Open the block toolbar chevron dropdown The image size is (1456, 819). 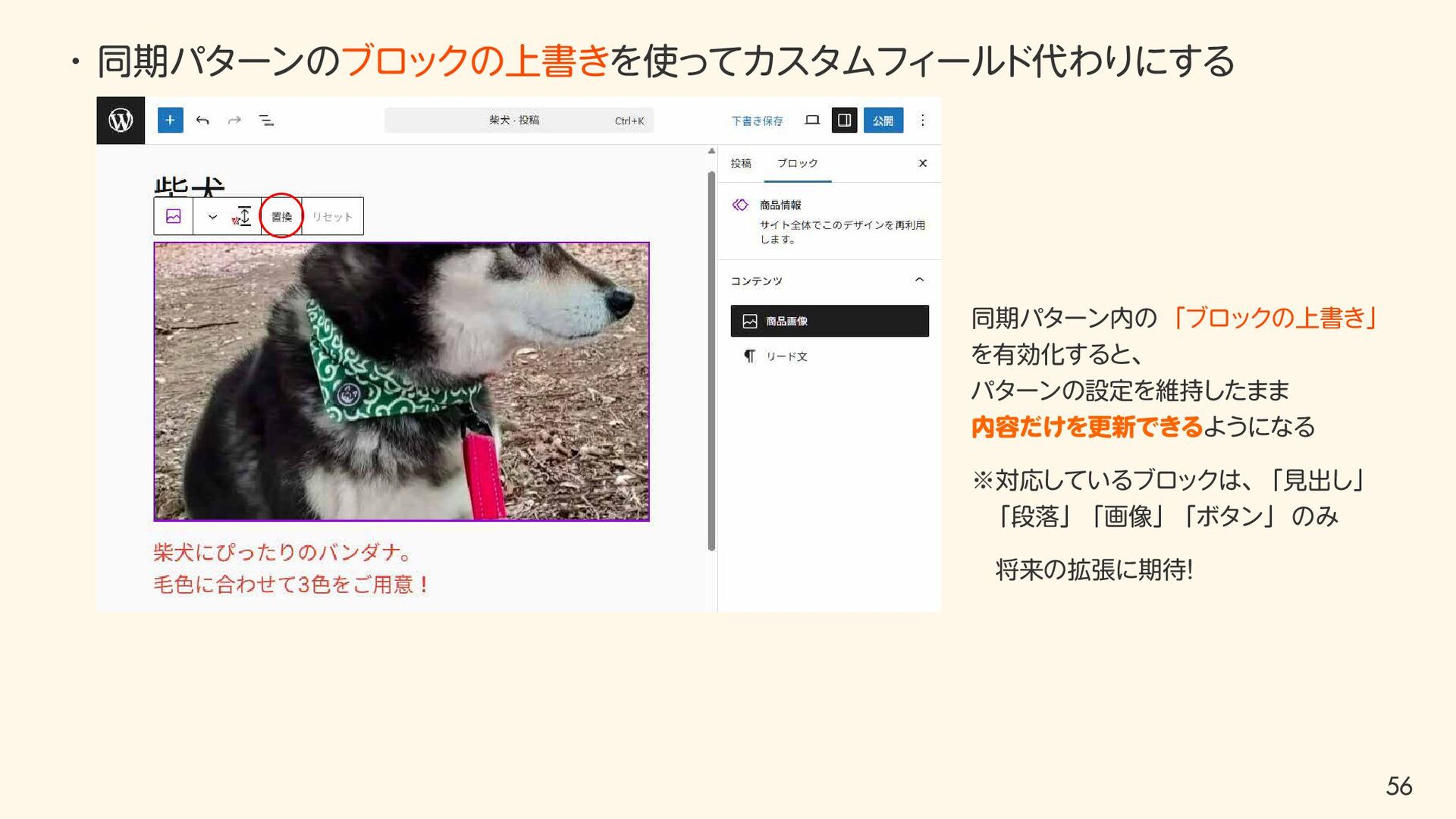212,217
